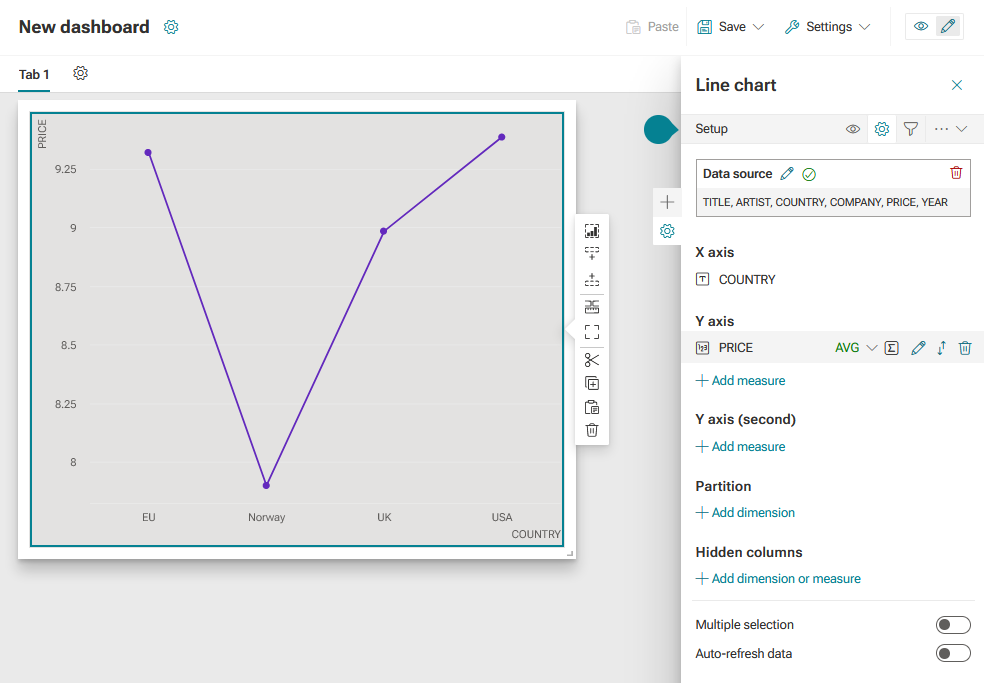Viewport: 984px width, 683px height.
Task: Click the sigma summary icon for PRICE
Action: point(891,348)
